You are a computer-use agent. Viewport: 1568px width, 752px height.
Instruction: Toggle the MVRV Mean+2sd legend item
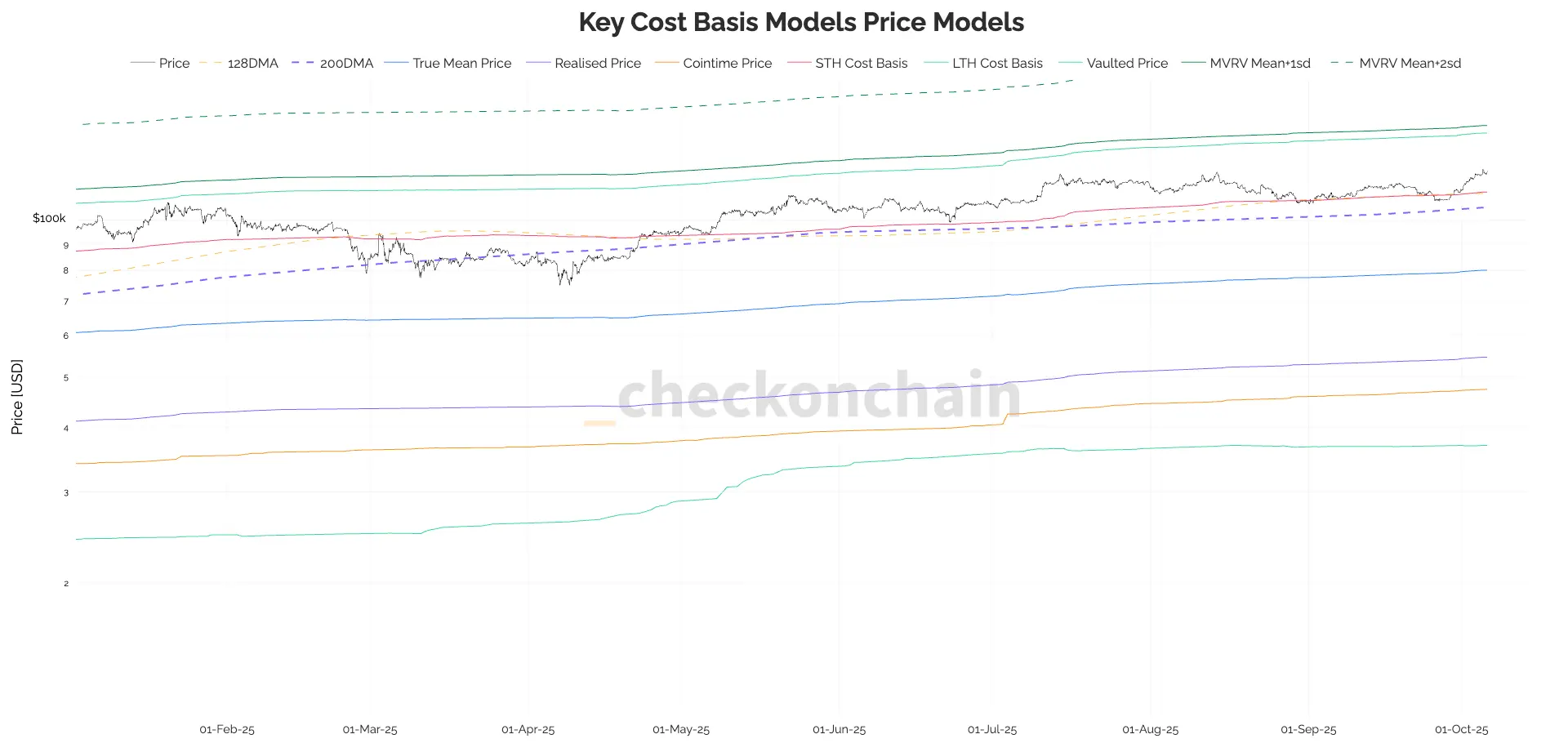point(1410,63)
